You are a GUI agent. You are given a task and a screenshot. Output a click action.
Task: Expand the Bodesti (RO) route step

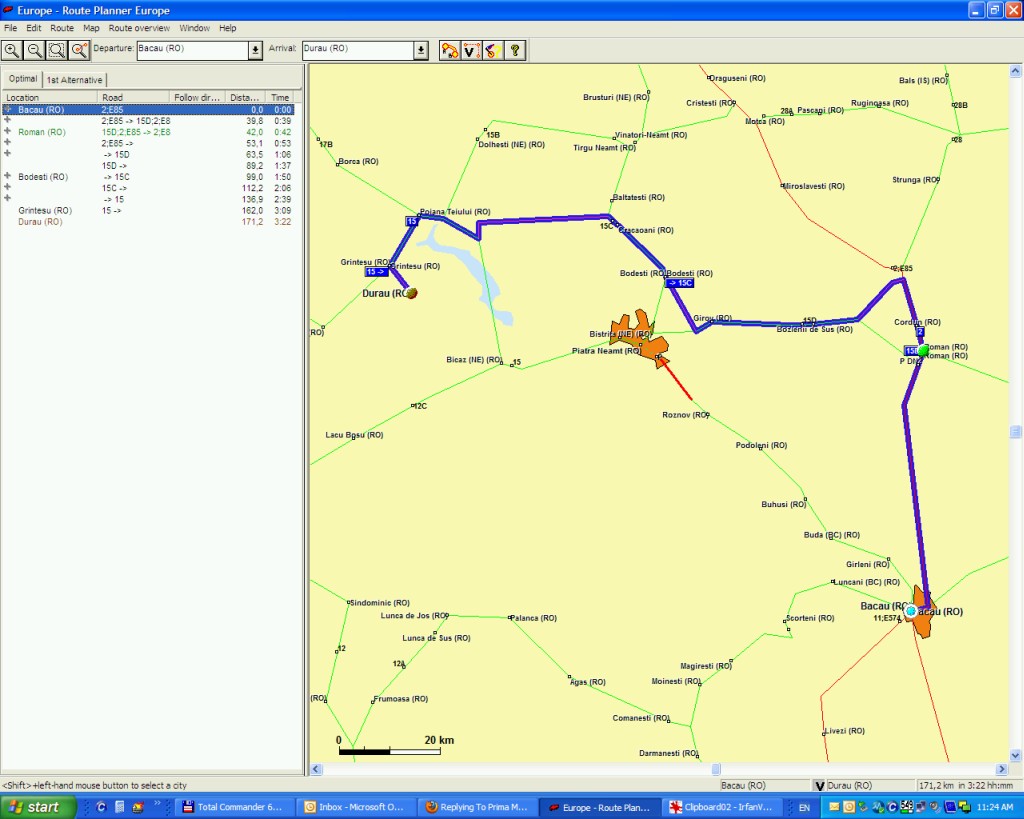point(8,177)
